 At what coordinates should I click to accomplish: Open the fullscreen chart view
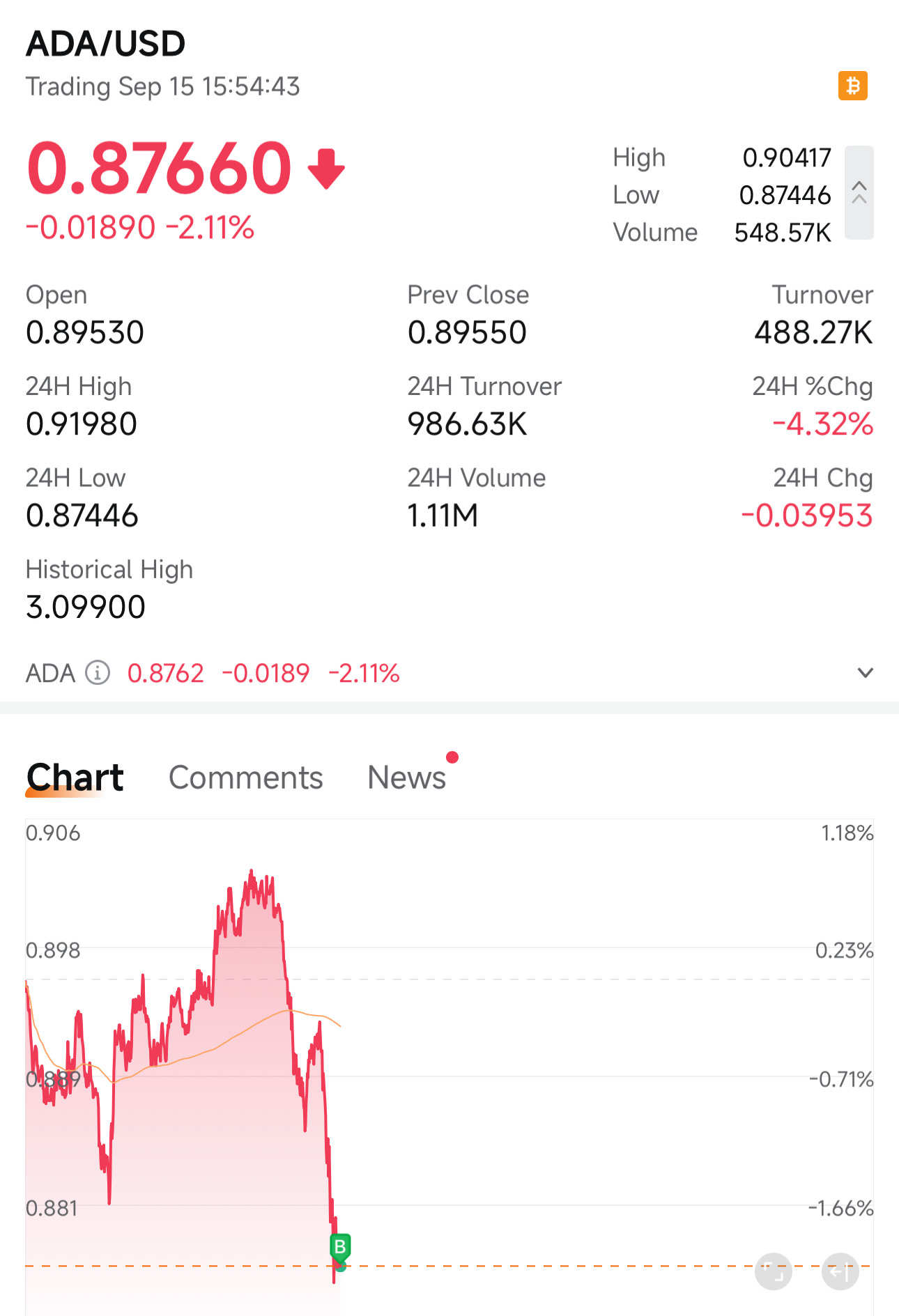[x=773, y=1271]
